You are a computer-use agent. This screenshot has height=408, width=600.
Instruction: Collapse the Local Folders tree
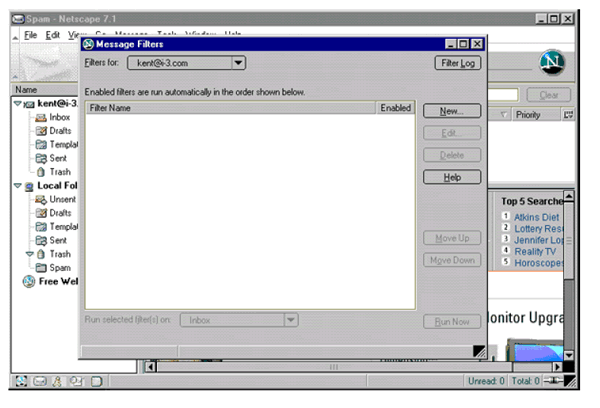tap(17, 186)
